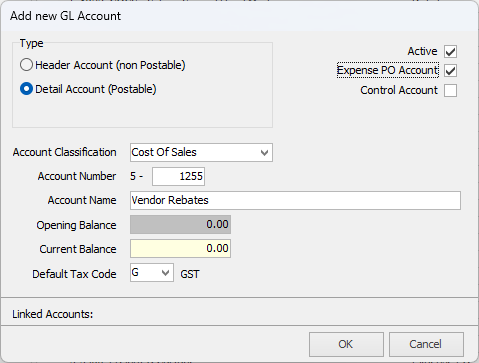Image resolution: width=479 pixels, height=363 pixels.
Task: Click the Control Account label
Action: tap(399, 90)
